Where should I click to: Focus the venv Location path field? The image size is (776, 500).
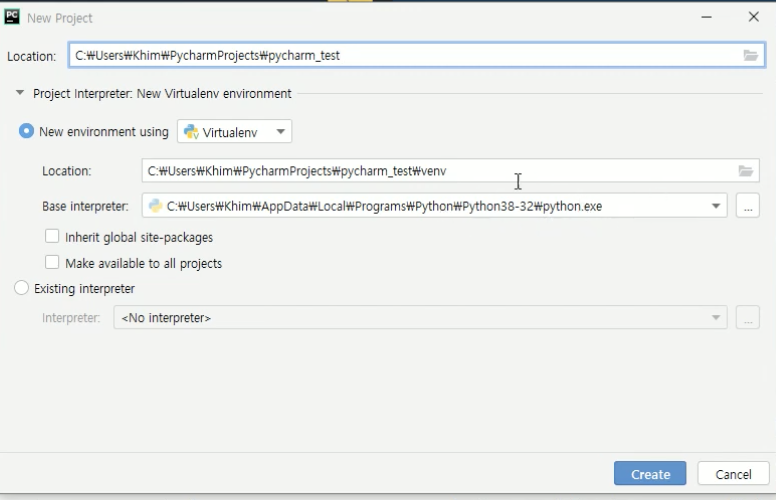click(x=450, y=171)
